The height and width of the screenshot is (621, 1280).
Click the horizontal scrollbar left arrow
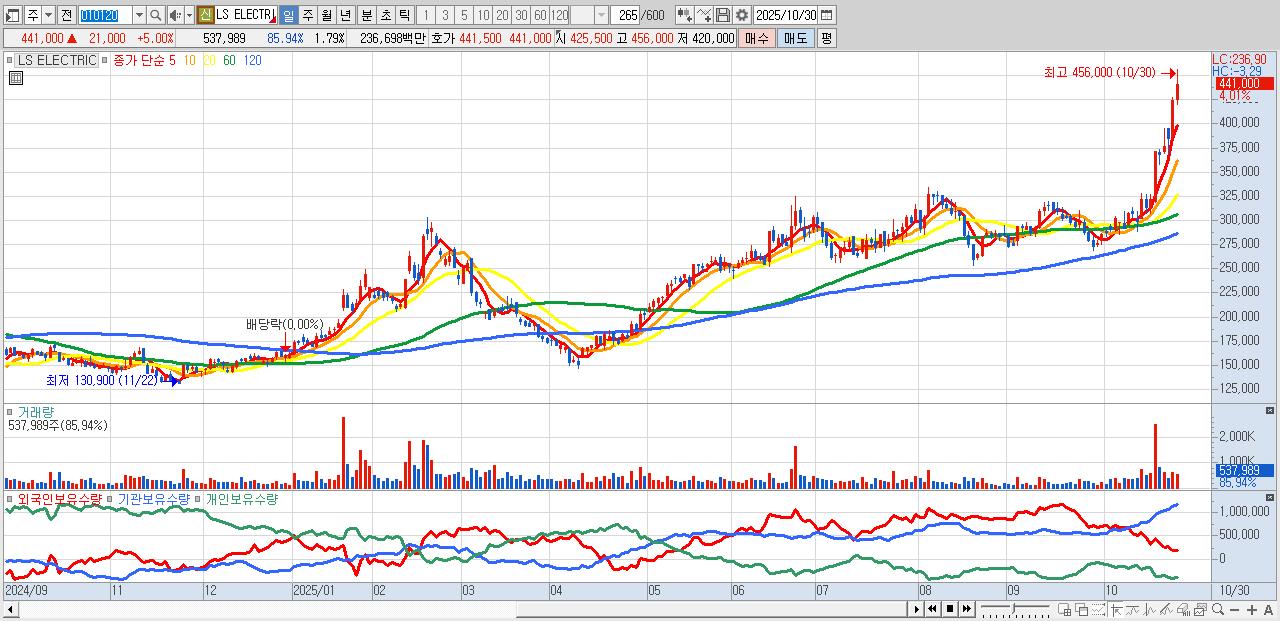(9, 609)
